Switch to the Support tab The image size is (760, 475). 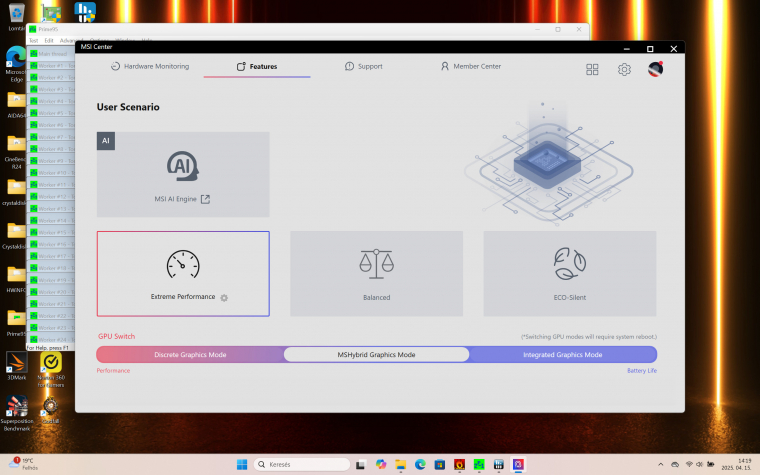click(364, 66)
